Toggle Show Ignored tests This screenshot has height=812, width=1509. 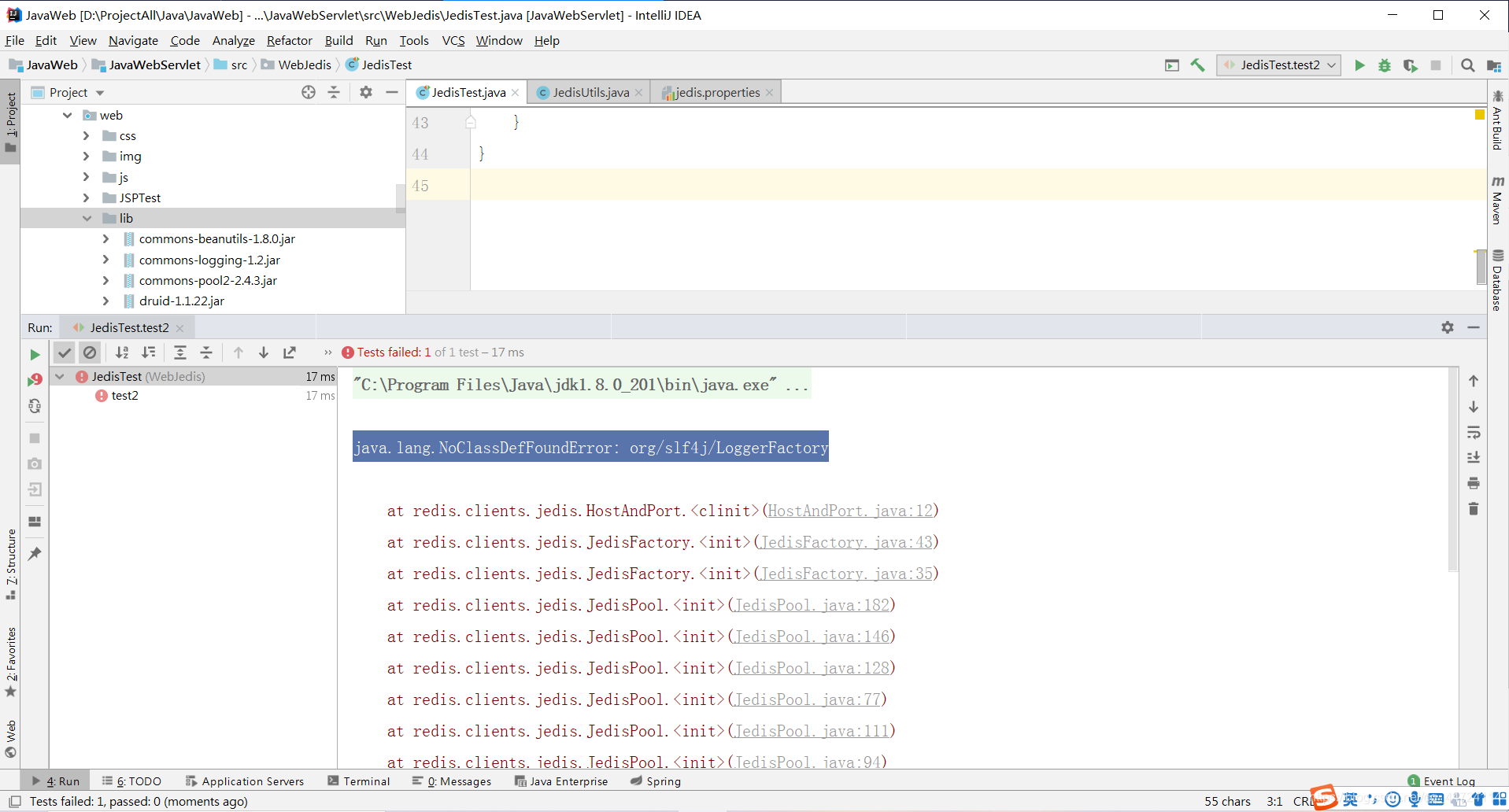point(90,352)
